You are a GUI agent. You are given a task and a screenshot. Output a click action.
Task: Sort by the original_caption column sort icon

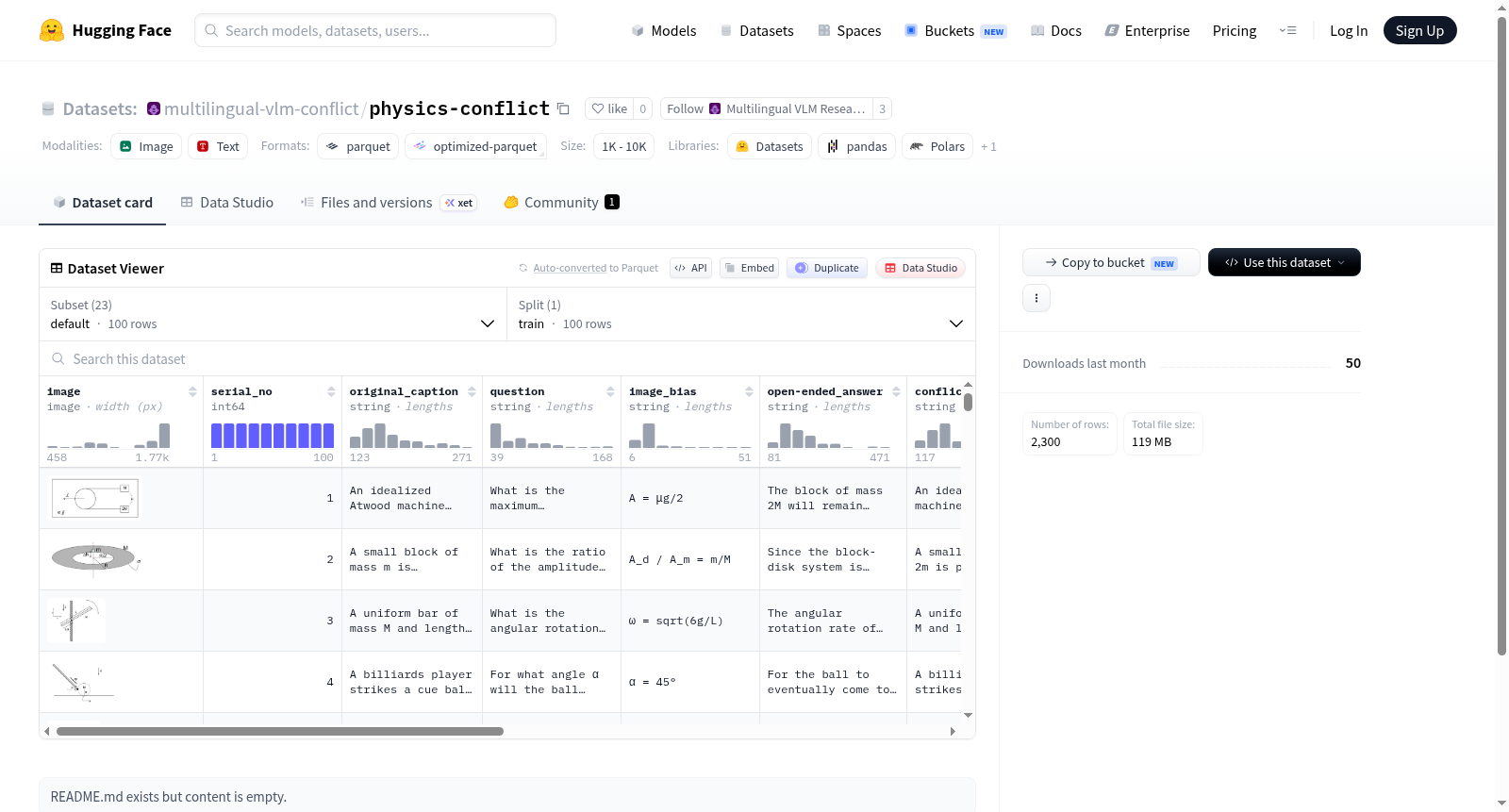pos(472,391)
